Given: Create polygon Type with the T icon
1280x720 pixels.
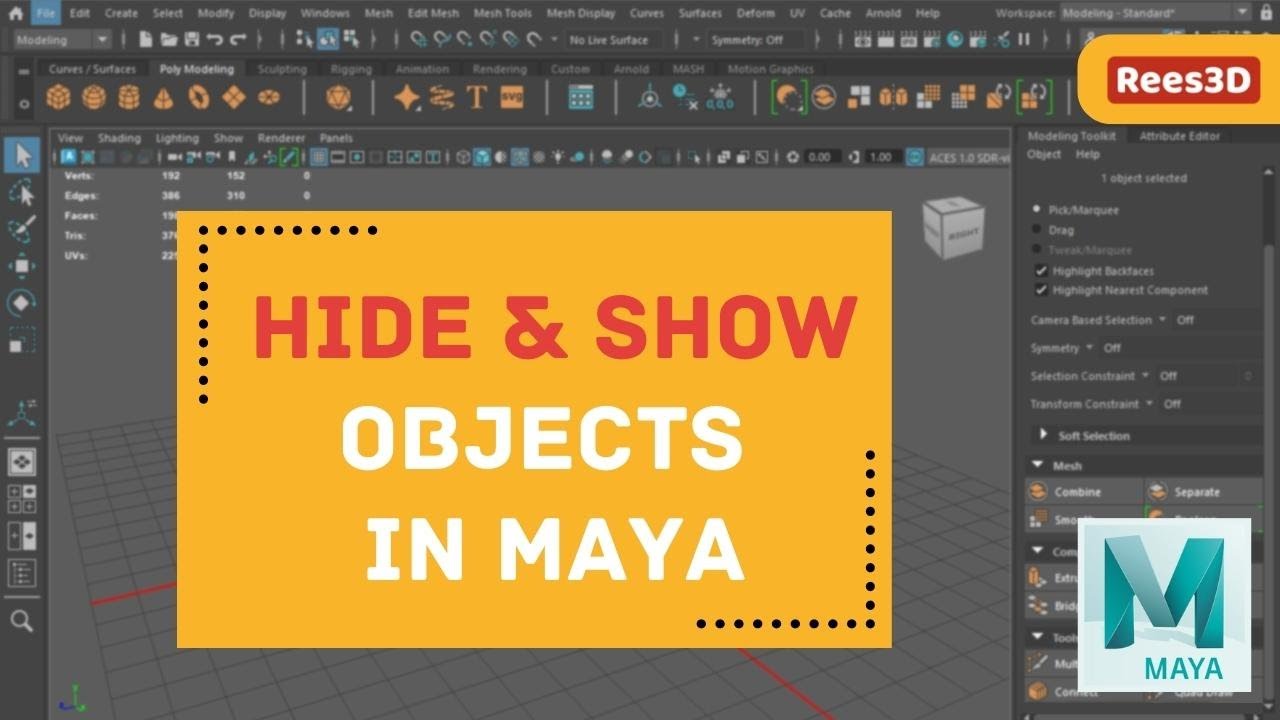Looking at the screenshot, I should 477,97.
